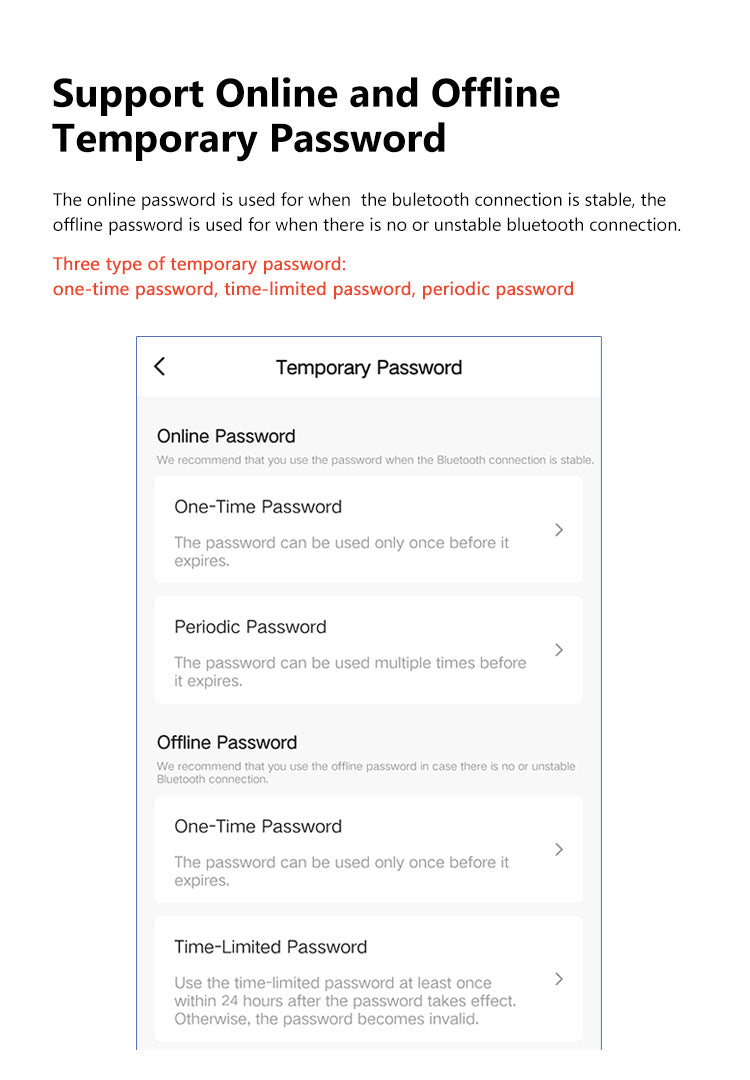750x1080 pixels.
Task: Click the Offline Password section header
Action: (x=227, y=742)
